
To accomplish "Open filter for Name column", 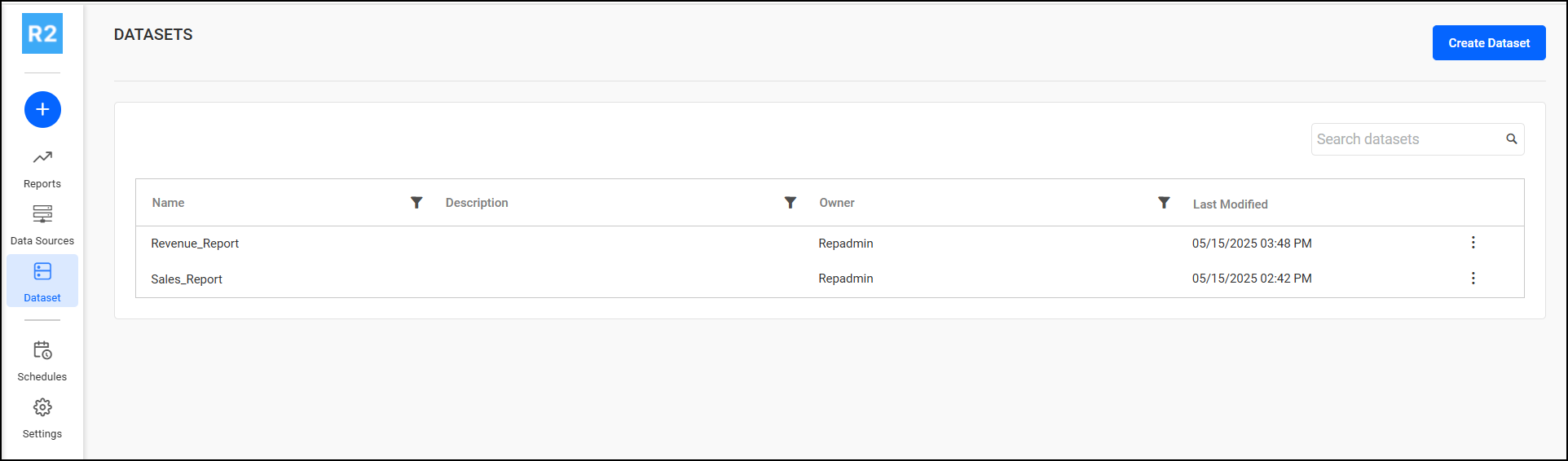I will point(416,203).
